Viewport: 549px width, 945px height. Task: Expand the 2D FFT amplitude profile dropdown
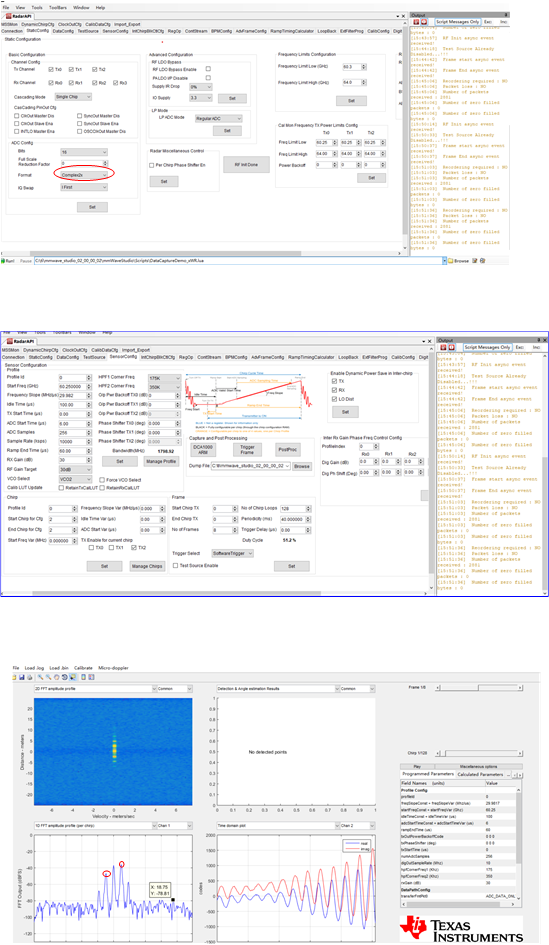(x=95, y=688)
